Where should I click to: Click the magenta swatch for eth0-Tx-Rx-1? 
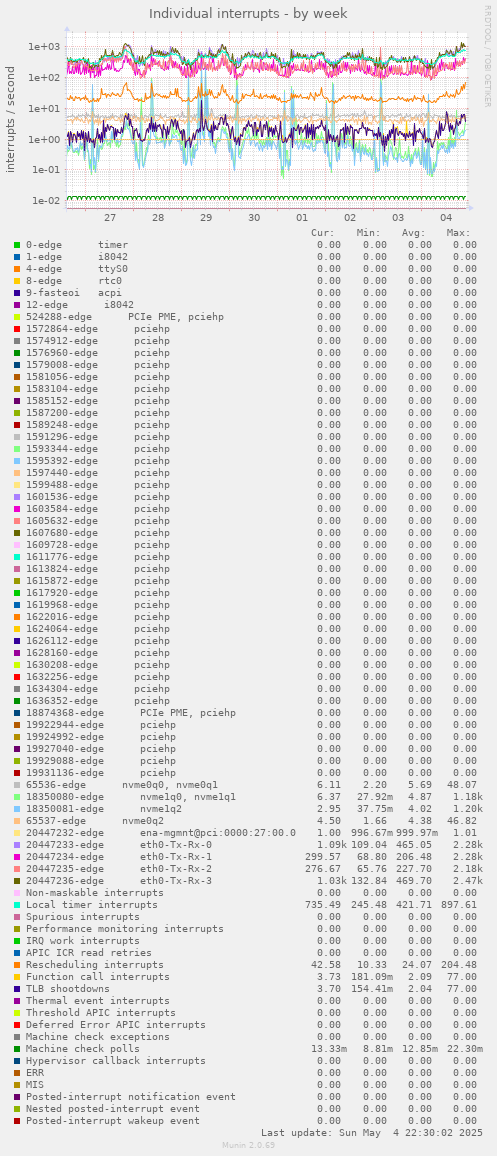[17, 857]
